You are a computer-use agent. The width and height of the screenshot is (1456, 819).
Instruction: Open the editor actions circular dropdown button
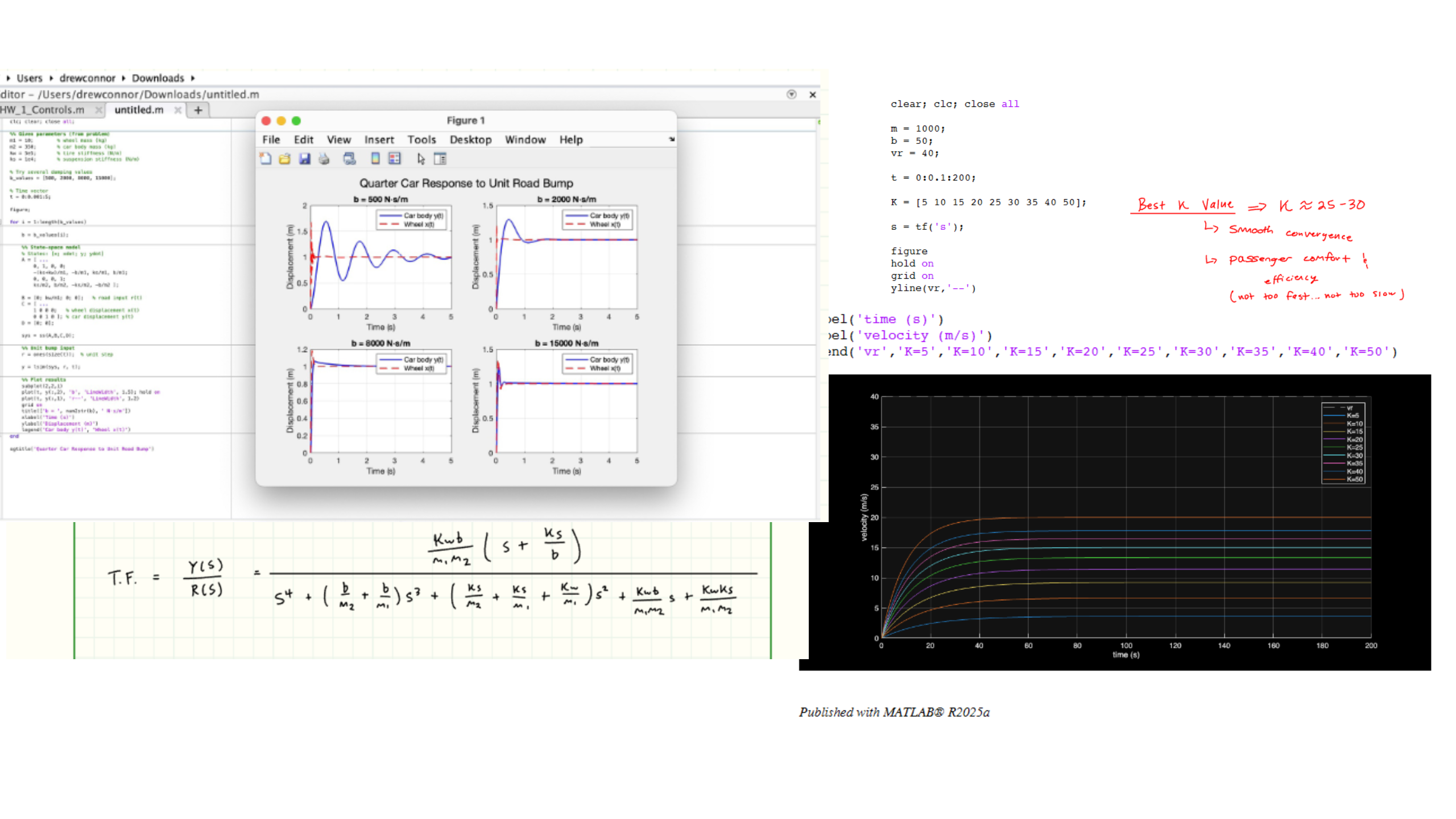791,94
